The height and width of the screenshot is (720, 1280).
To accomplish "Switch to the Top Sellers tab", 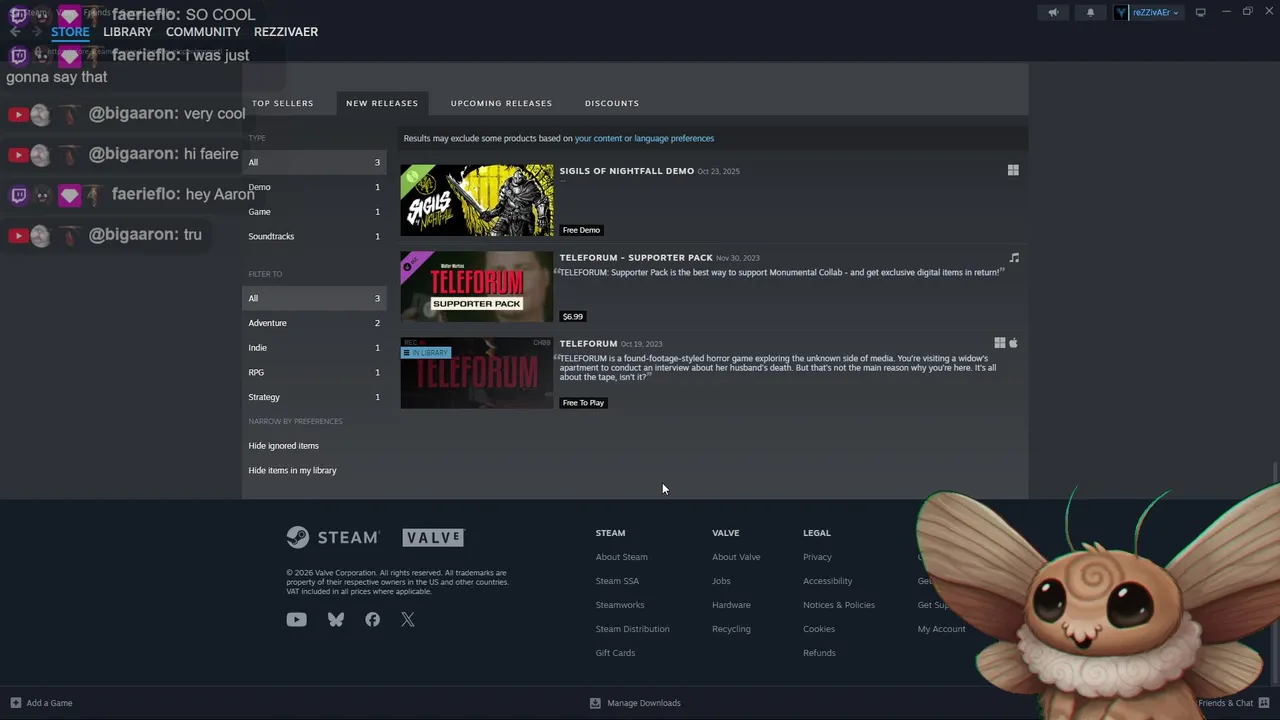I will tap(283, 103).
